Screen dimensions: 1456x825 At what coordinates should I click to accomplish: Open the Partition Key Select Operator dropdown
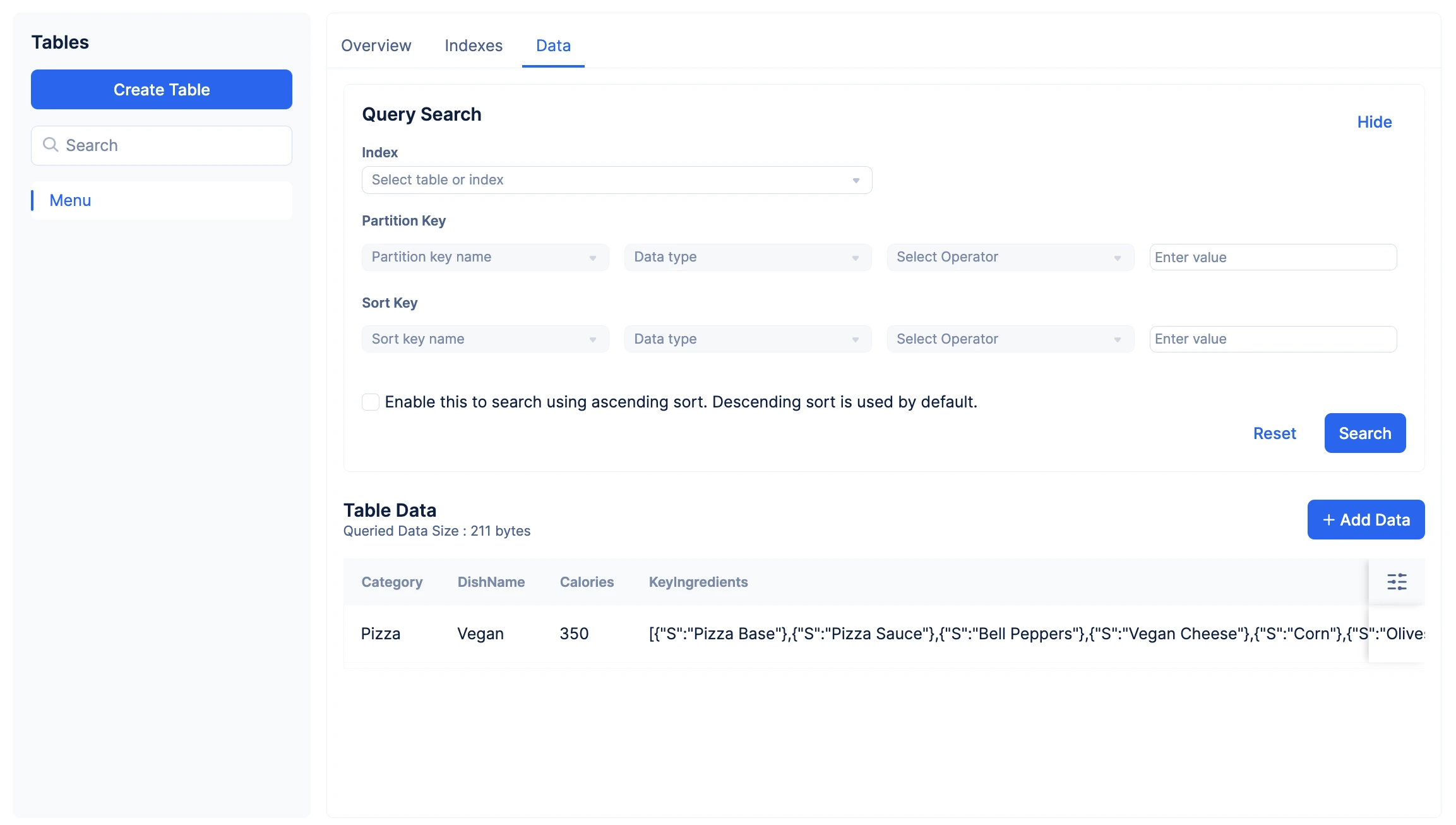(x=1010, y=257)
